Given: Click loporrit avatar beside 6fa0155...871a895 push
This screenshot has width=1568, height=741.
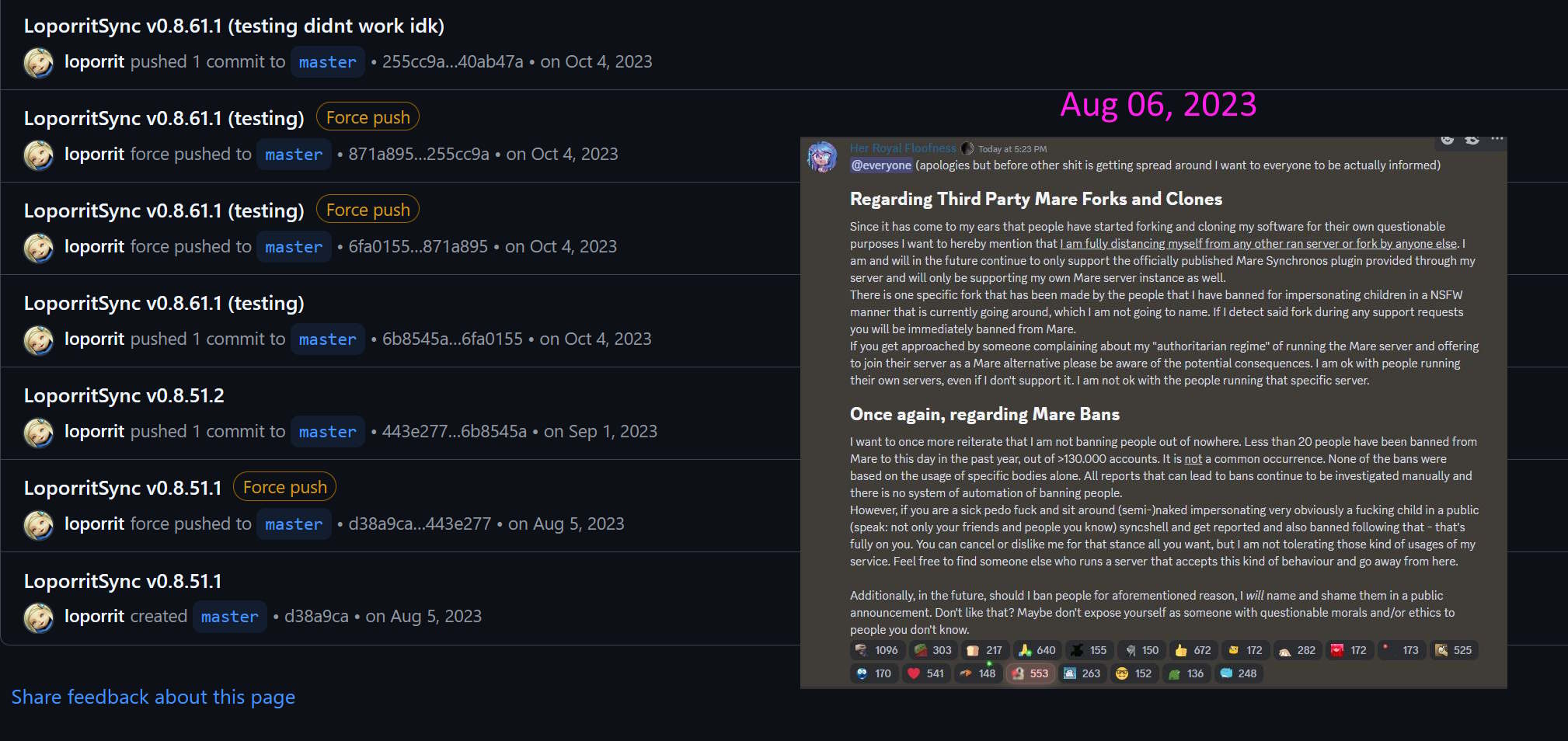Looking at the screenshot, I should [x=39, y=248].
